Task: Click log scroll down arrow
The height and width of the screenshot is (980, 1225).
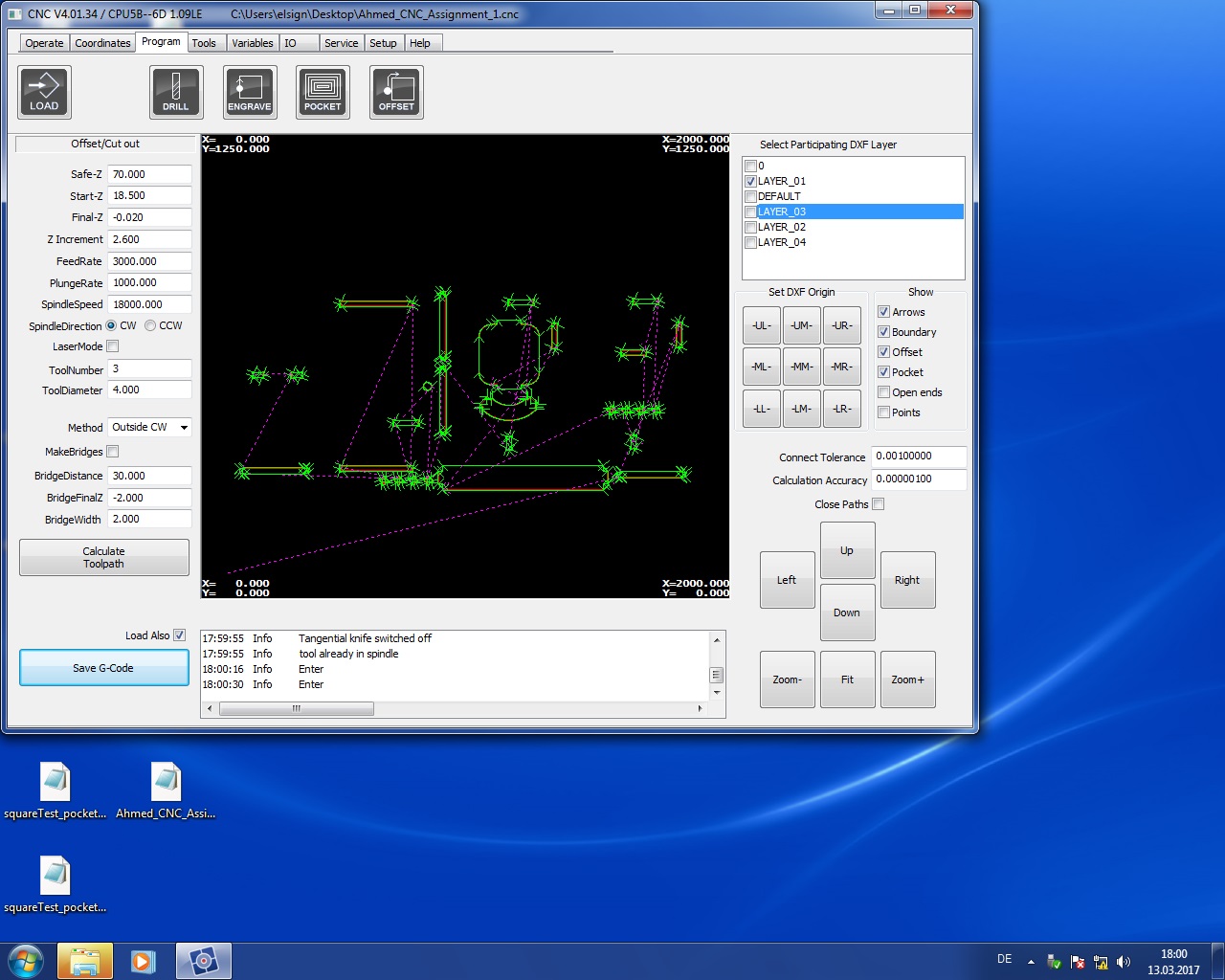Action: [716, 692]
